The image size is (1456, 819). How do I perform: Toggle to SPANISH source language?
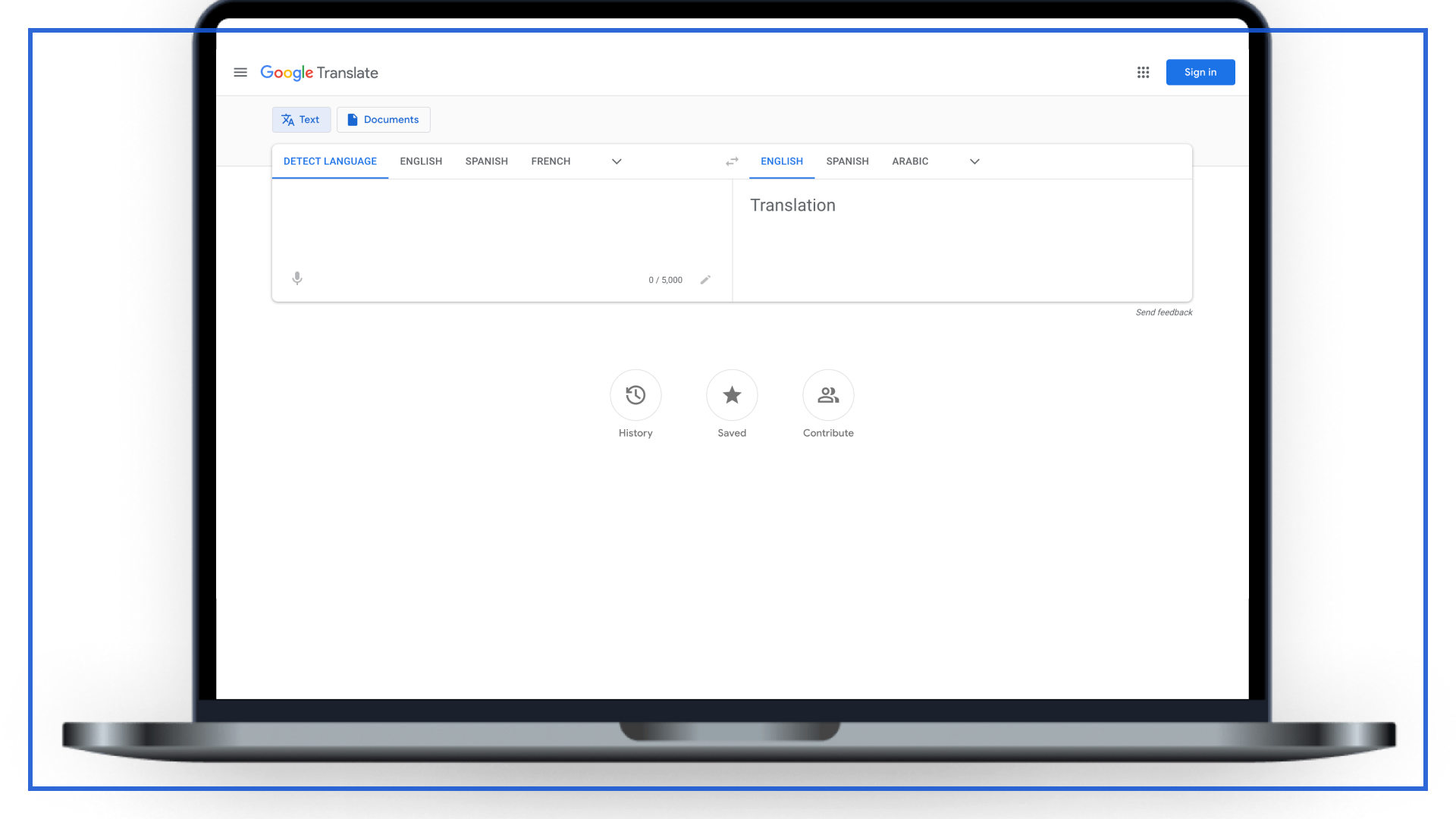click(x=487, y=161)
